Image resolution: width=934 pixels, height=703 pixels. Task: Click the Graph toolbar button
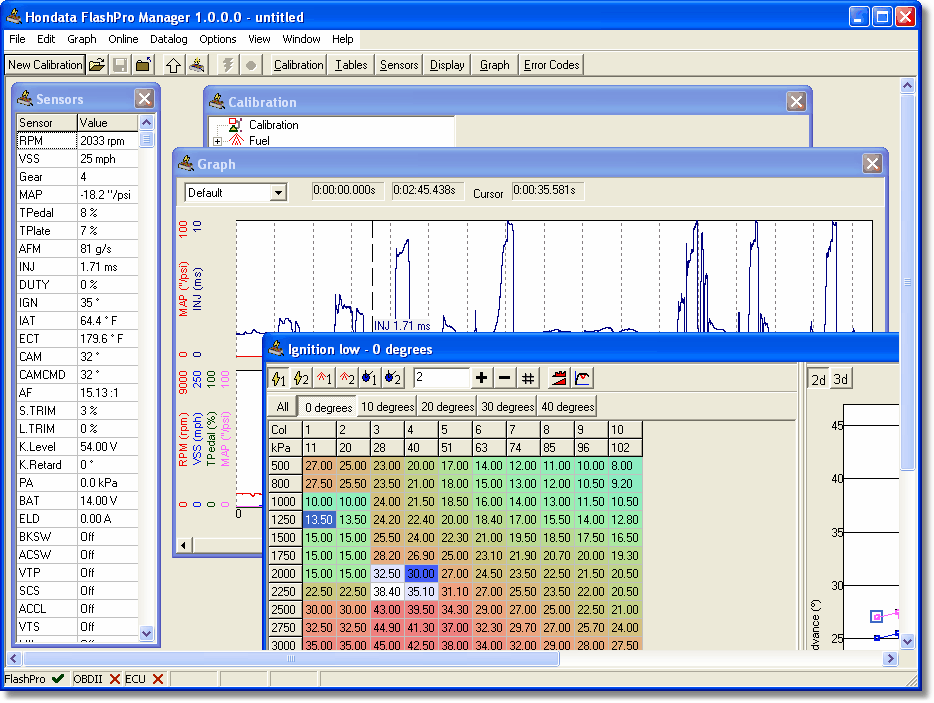point(494,65)
